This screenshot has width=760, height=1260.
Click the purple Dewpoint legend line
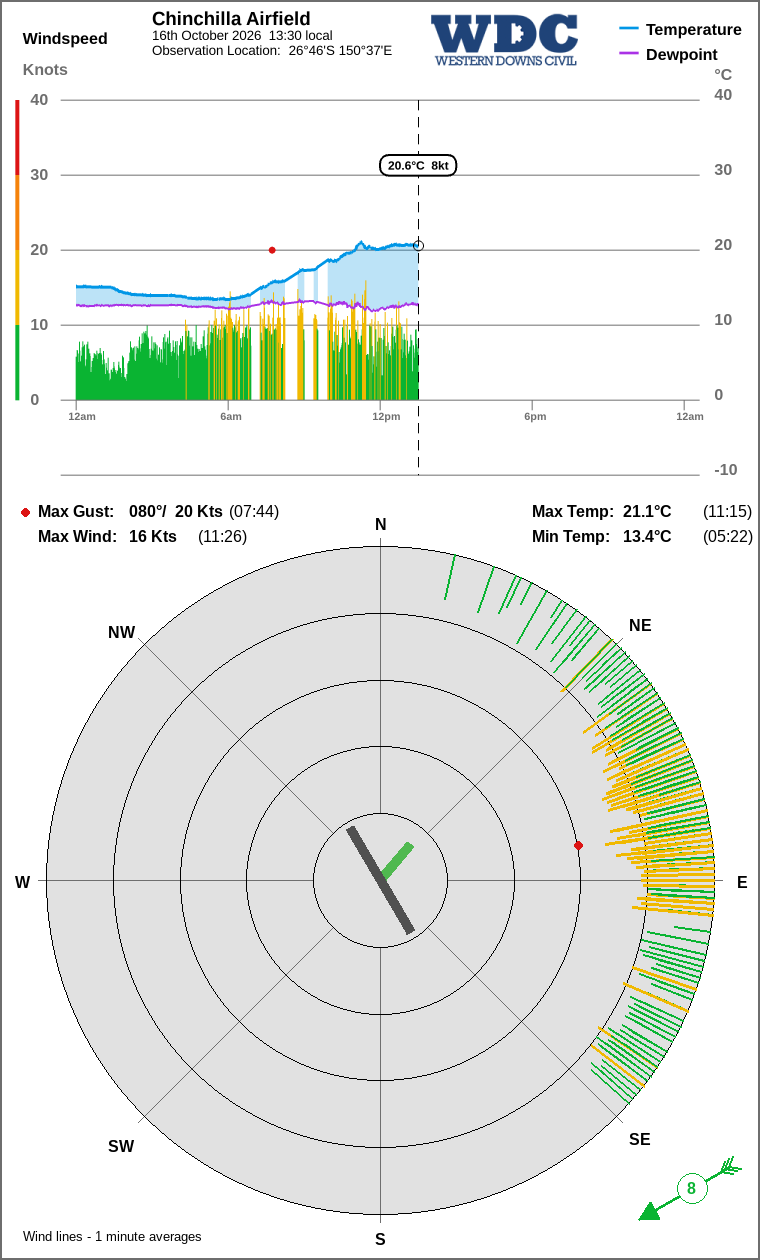tap(629, 54)
